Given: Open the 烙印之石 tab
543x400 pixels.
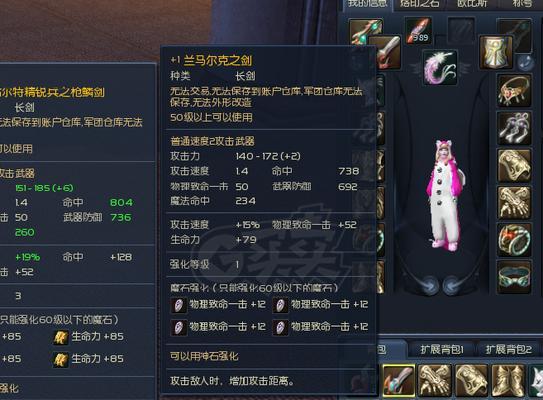Looking at the screenshot, I should click(419, 3).
